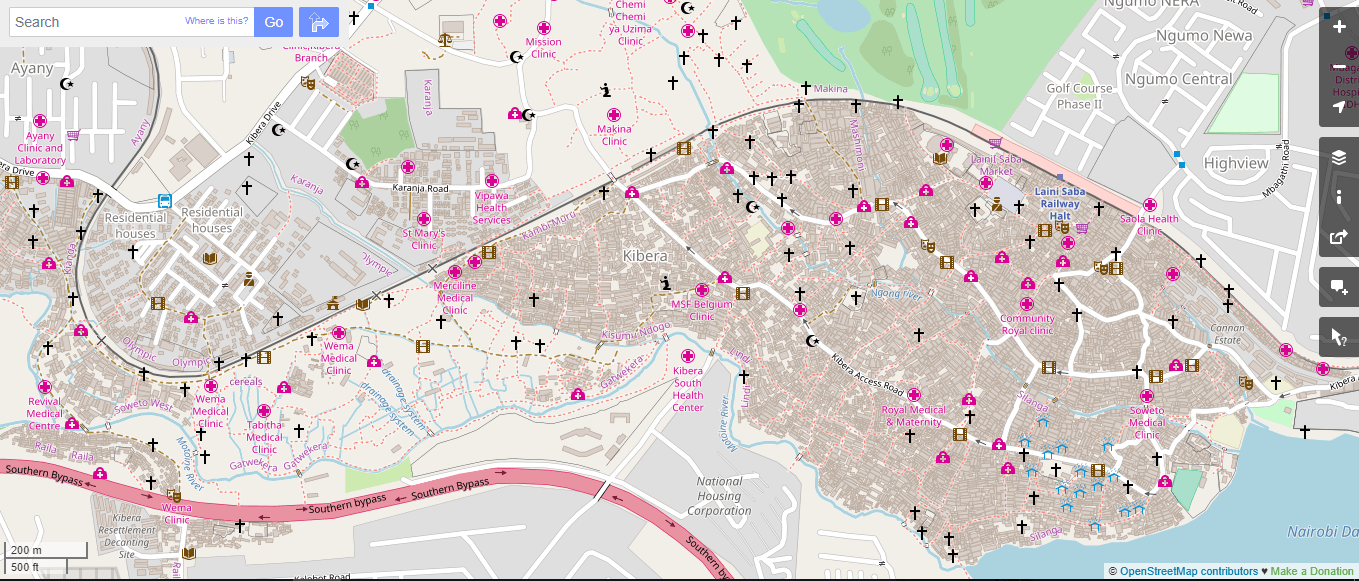The image size is (1359, 581).
Task: Click the Share map icon
Action: tap(1338, 237)
